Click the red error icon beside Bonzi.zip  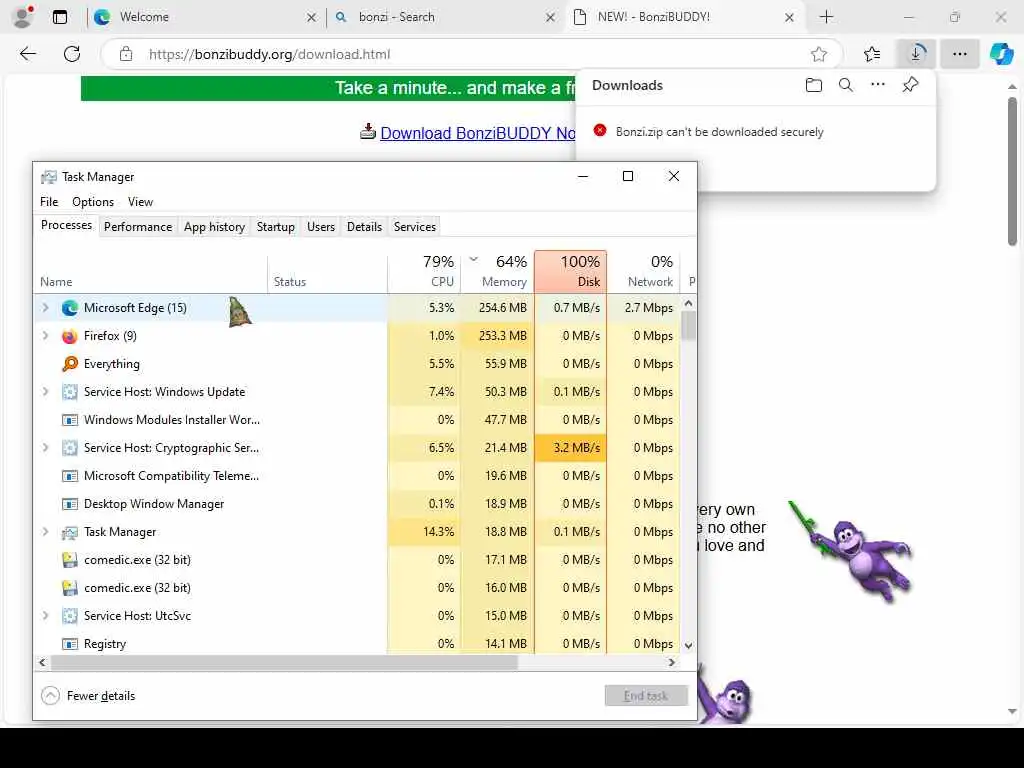coord(600,131)
